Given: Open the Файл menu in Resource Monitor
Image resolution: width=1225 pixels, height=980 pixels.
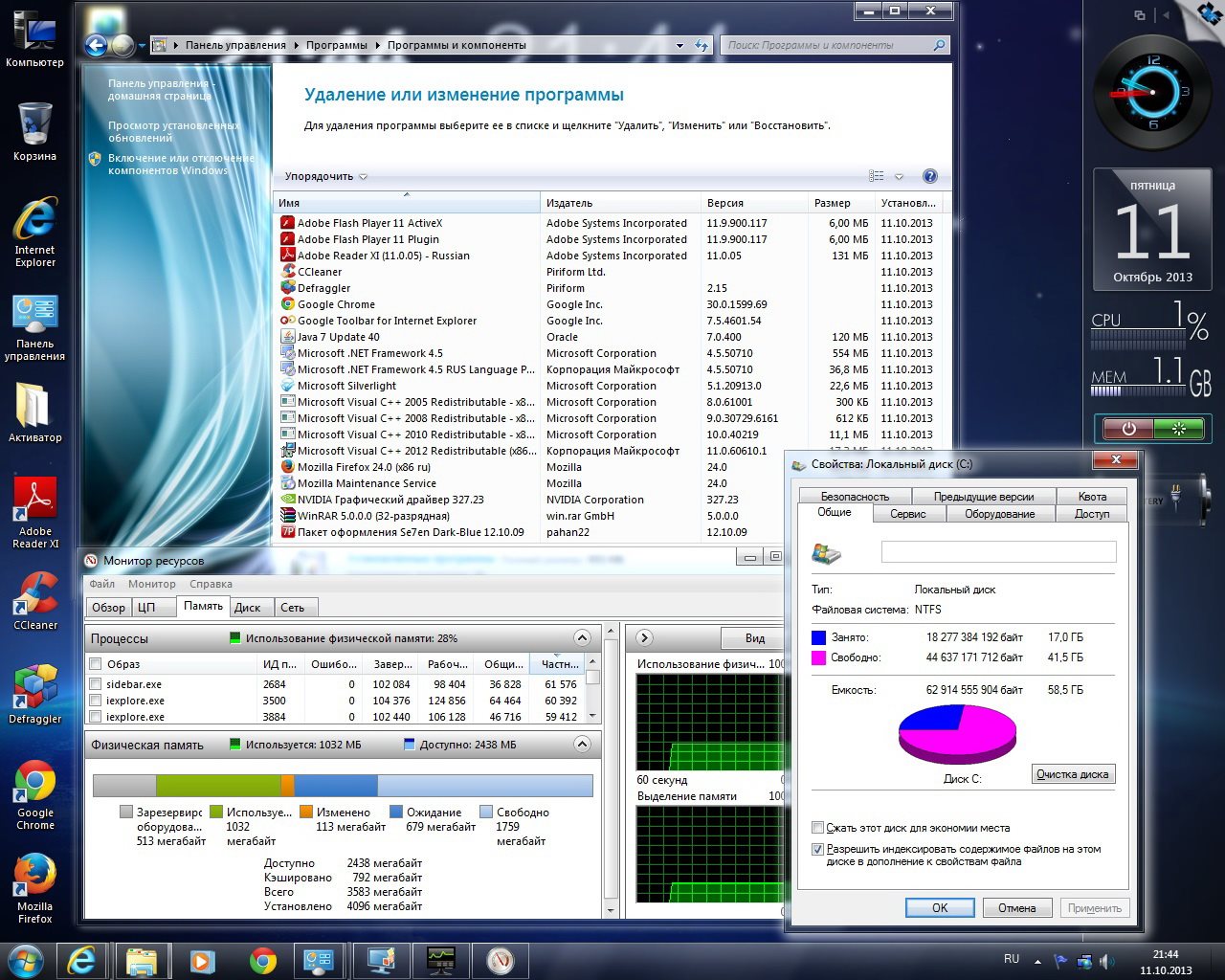Looking at the screenshot, I should (102, 584).
